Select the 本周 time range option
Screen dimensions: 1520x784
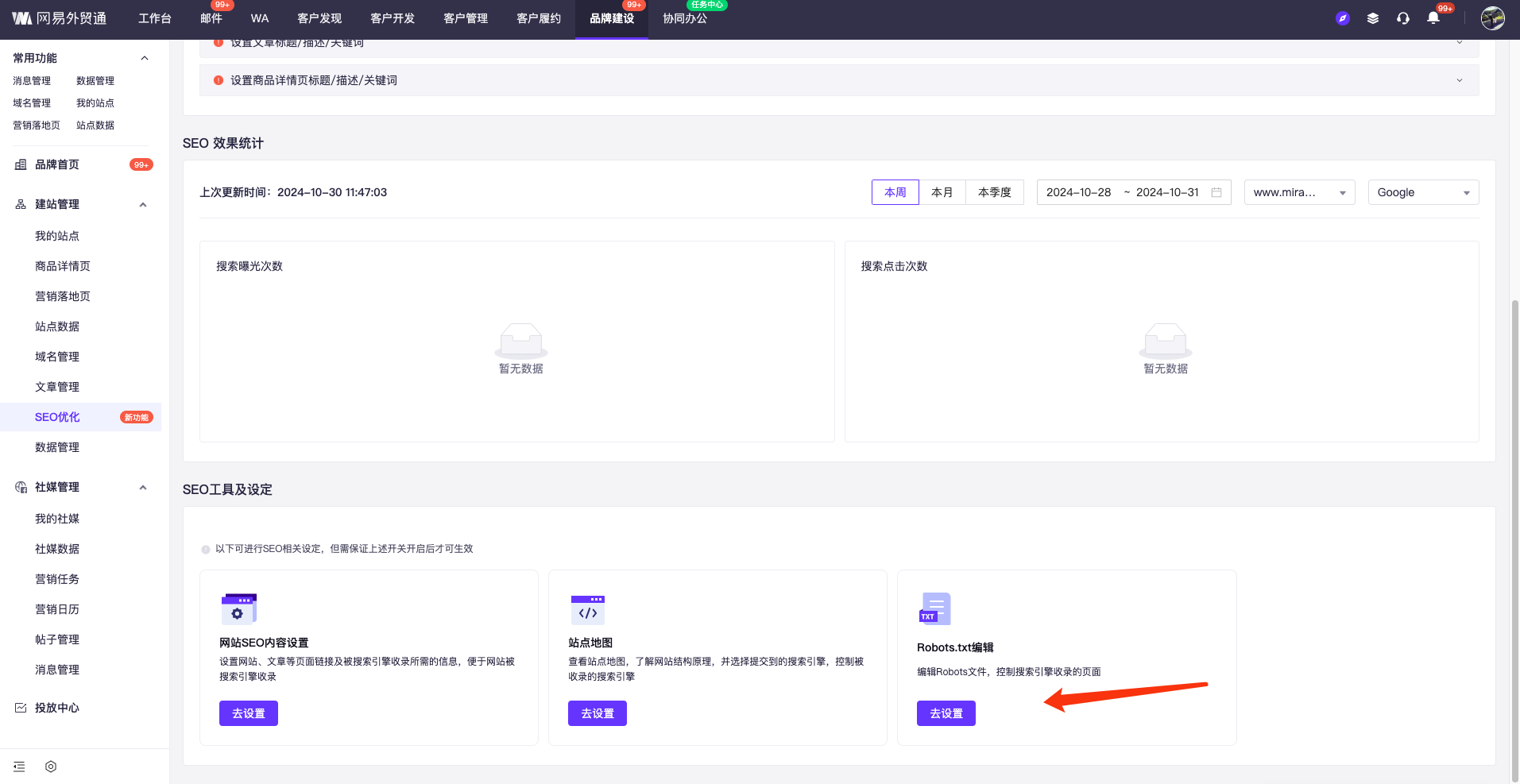(895, 192)
